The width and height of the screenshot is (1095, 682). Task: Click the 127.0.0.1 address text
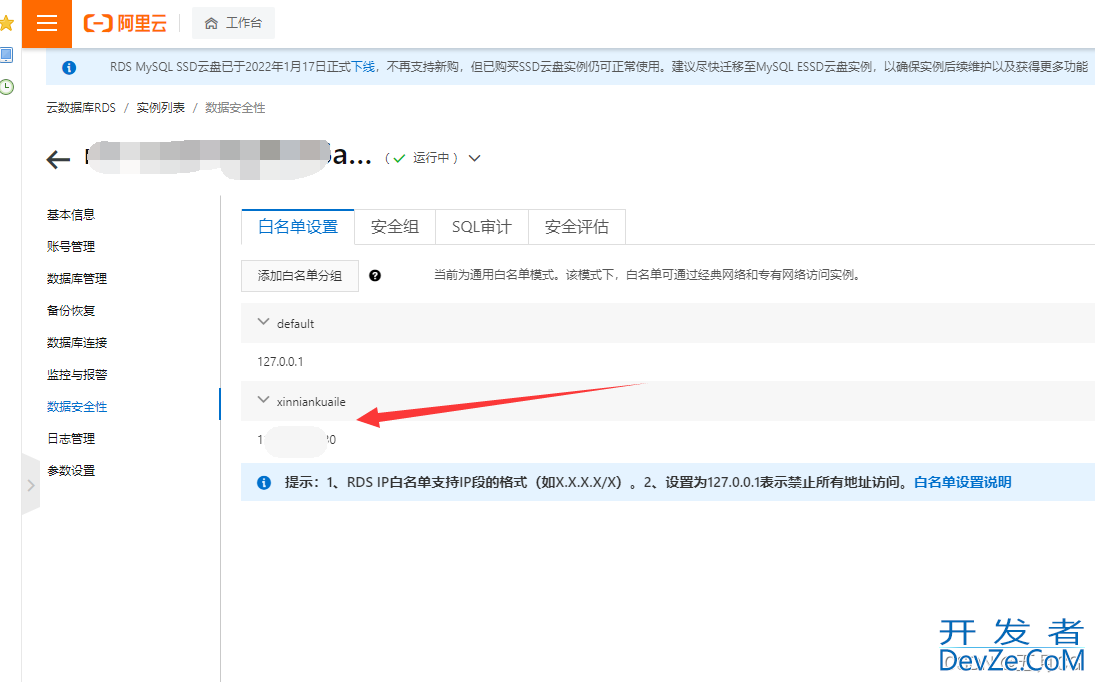[280, 362]
